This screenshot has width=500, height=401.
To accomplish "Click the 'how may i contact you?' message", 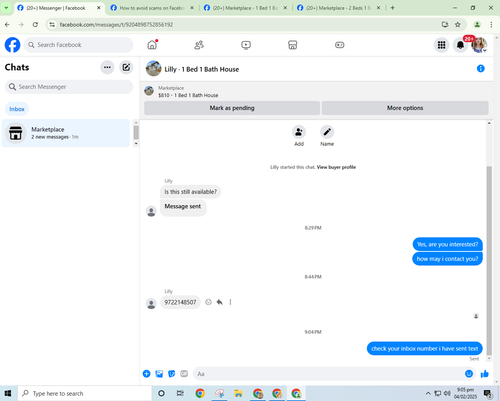I will pos(447,259).
